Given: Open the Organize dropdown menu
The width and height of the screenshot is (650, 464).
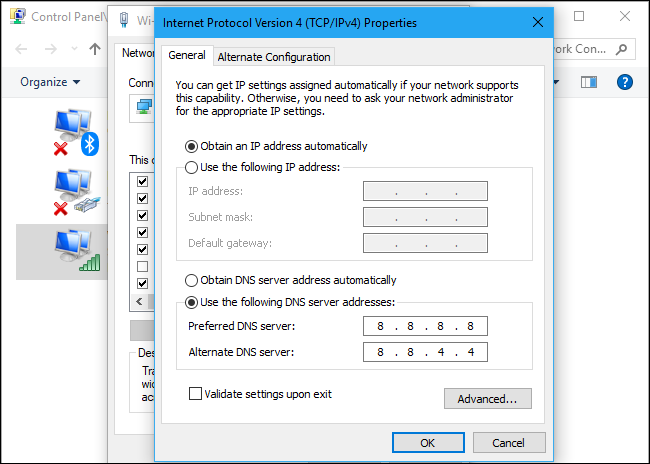Looking at the screenshot, I should tap(49, 82).
